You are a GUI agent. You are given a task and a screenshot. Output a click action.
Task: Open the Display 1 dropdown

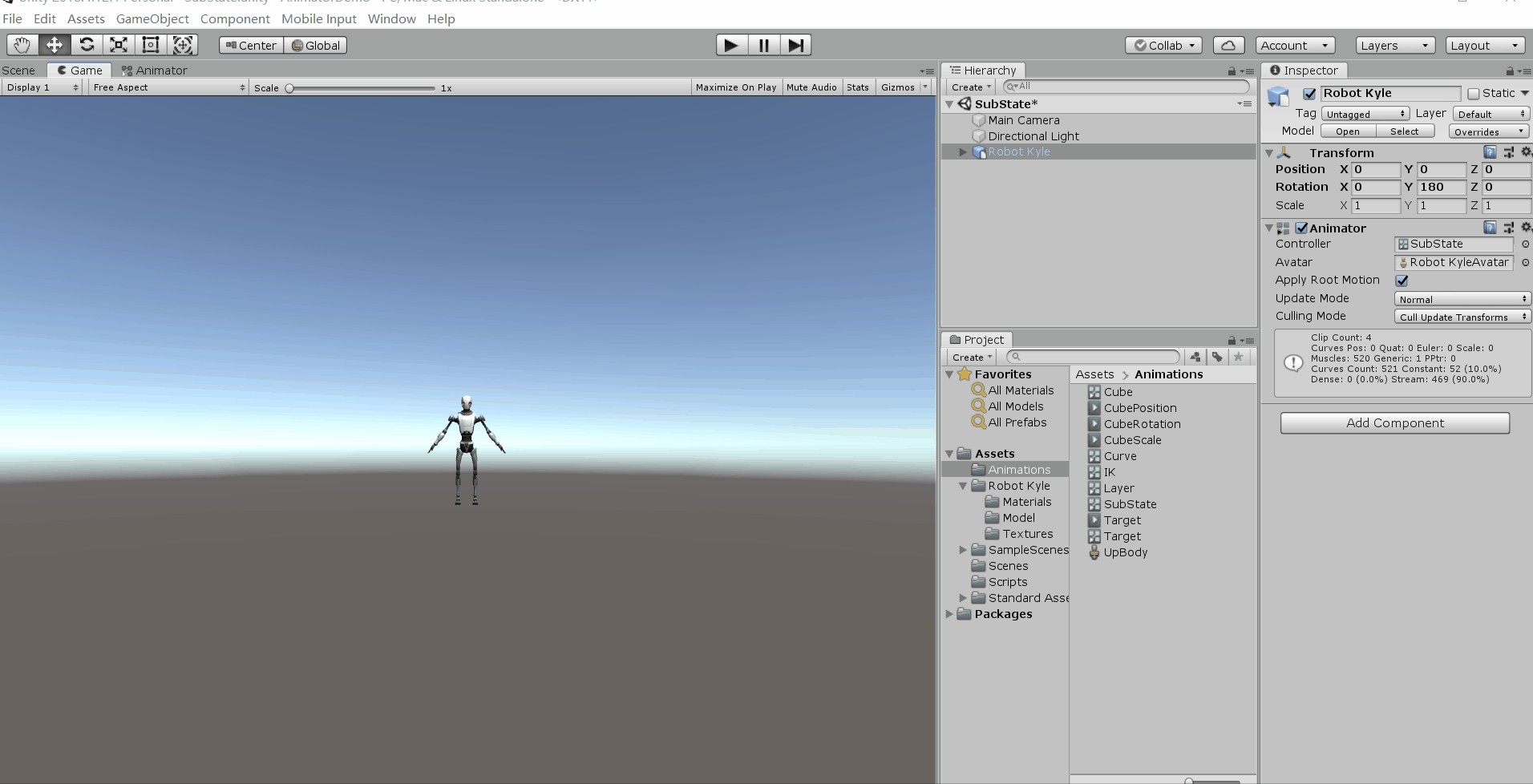(42, 87)
